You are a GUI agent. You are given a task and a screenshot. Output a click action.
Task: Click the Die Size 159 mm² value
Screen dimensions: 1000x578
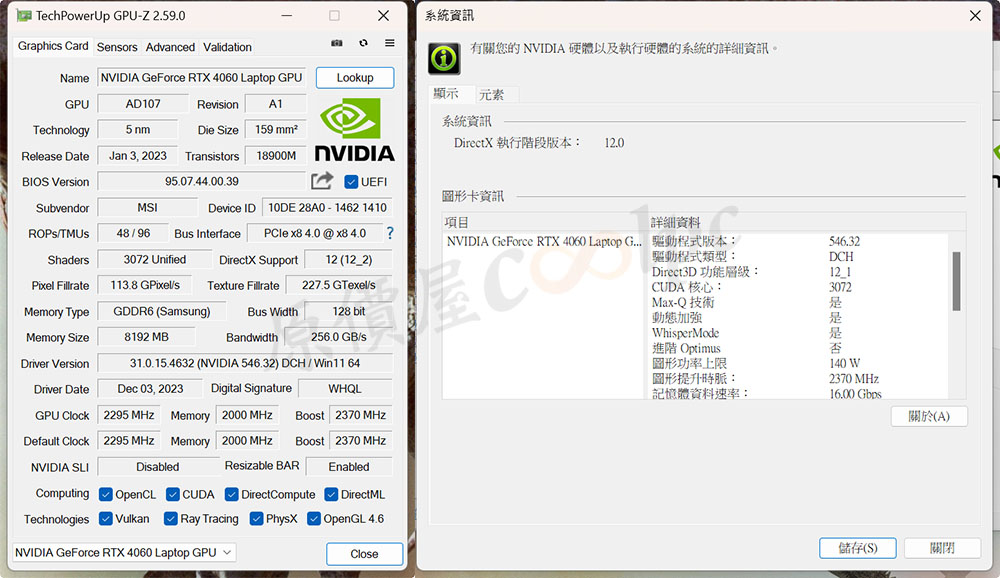[x=276, y=130]
